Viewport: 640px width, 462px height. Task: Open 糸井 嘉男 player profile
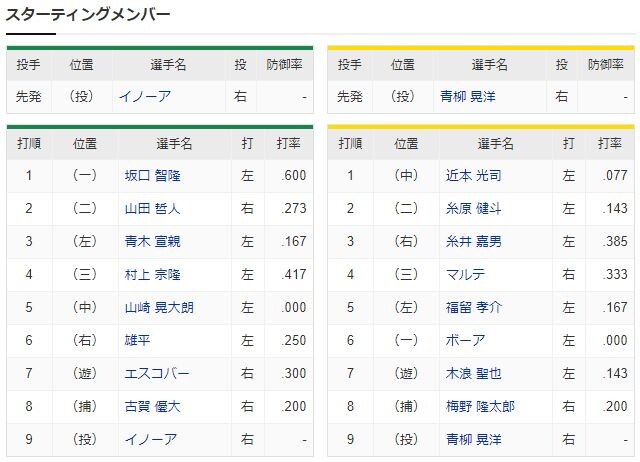tap(473, 242)
